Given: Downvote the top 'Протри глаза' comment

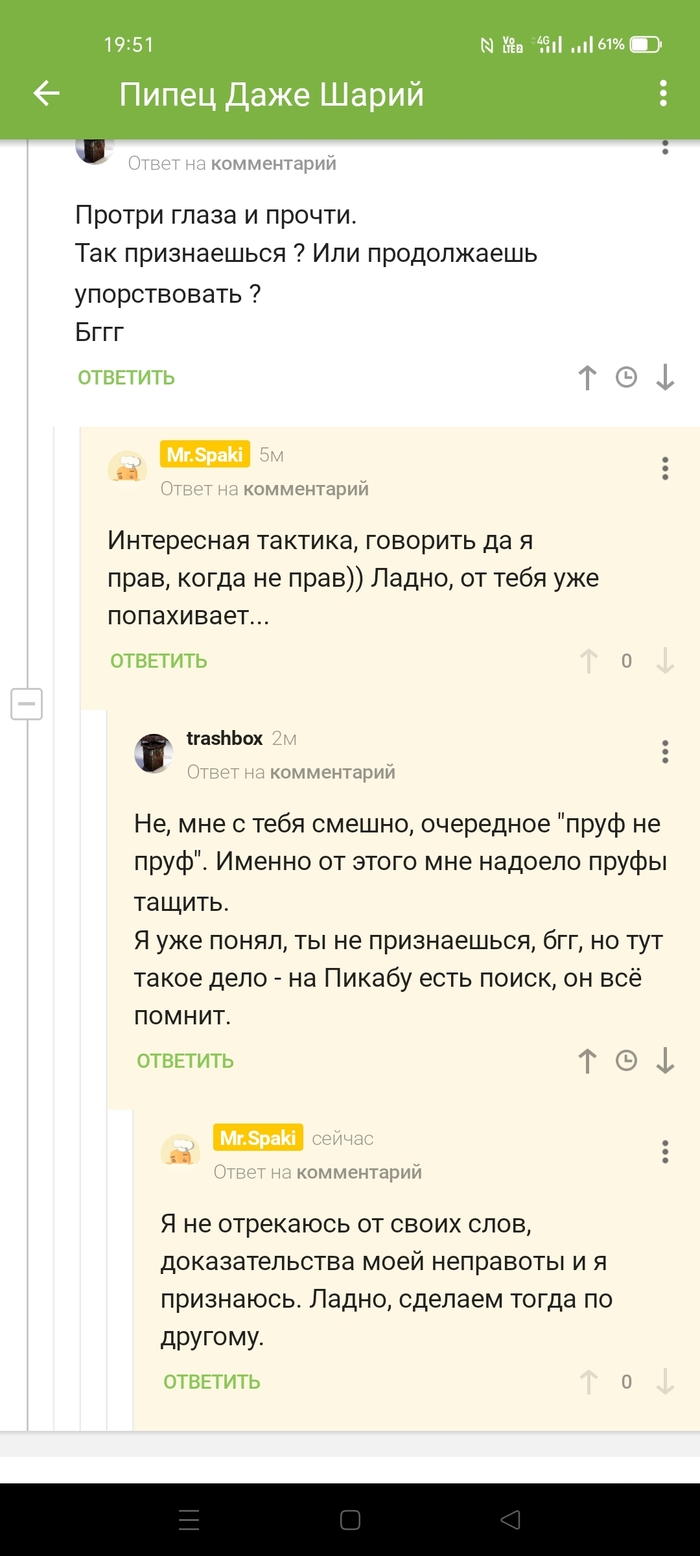Looking at the screenshot, I should (x=665, y=377).
